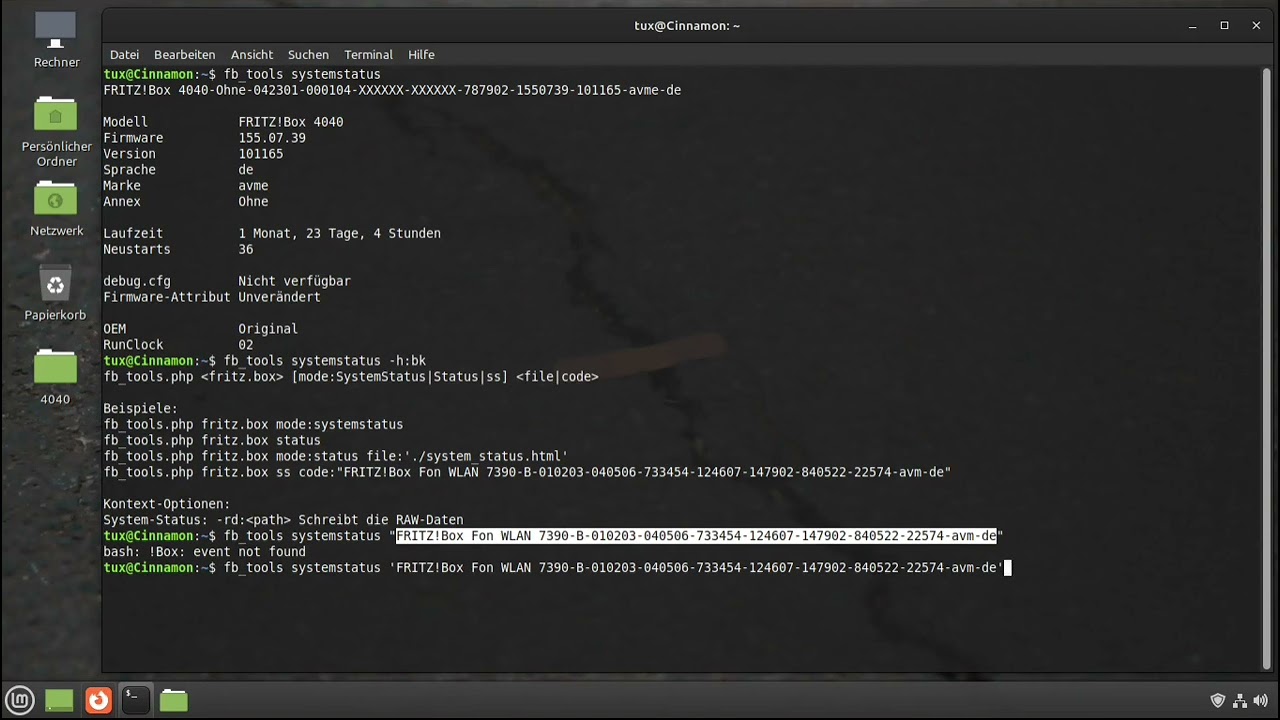Launch Firefox from the panel
This screenshot has height=720, width=1280.
98,700
